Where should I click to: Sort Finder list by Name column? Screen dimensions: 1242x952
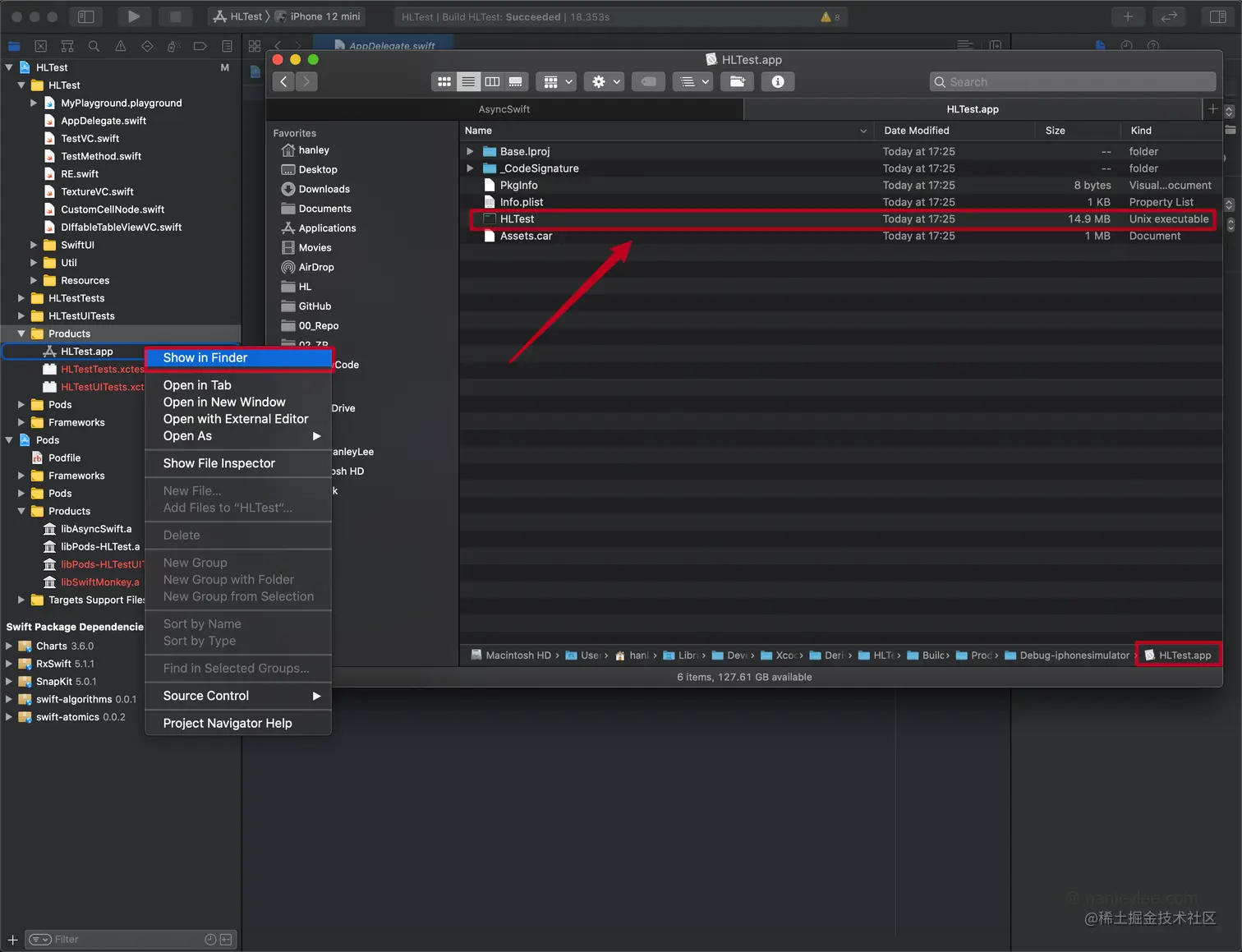(x=666, y=131)
